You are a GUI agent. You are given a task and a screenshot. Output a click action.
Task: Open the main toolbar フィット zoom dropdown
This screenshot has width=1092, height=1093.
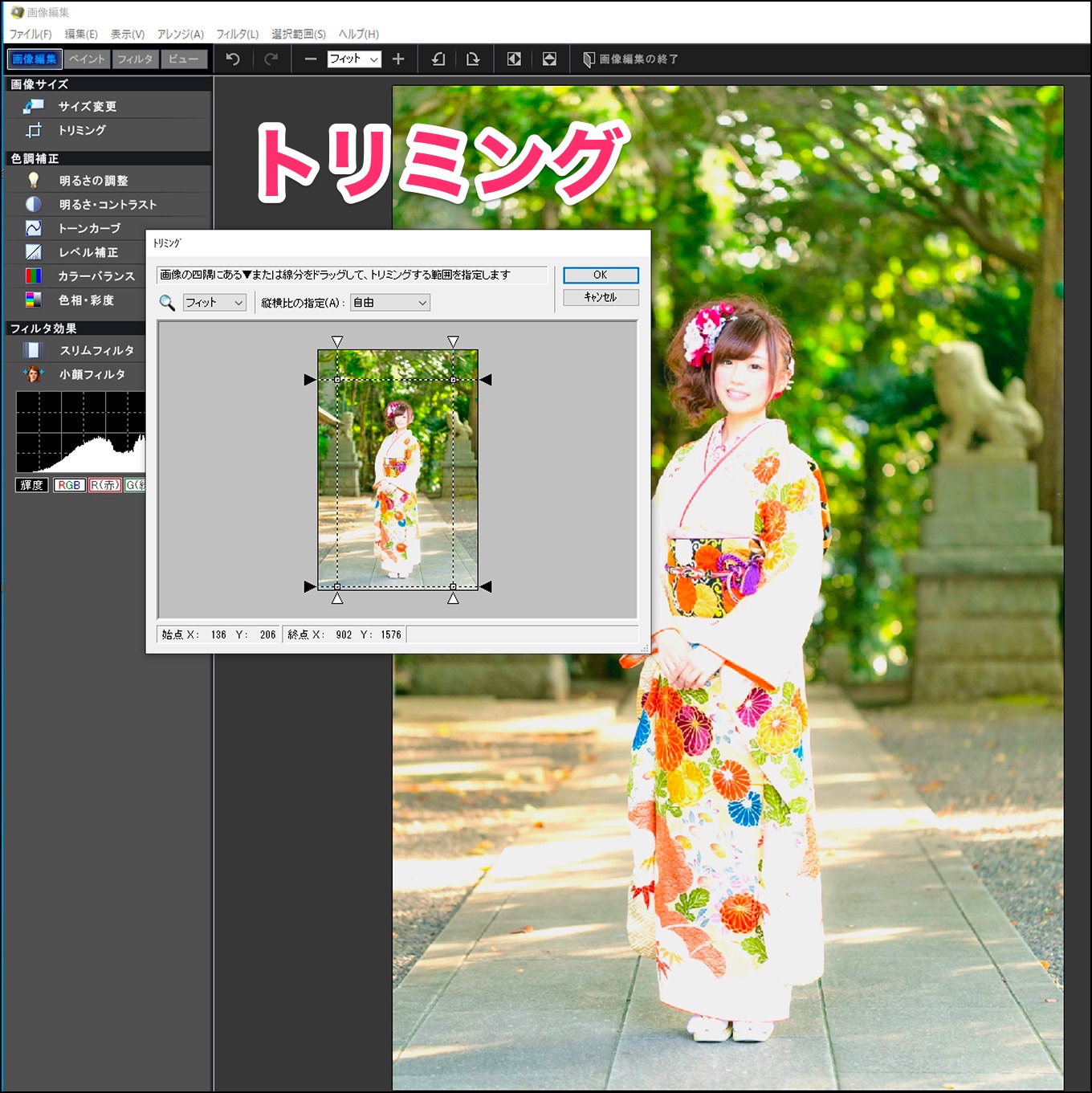[354, 59]
